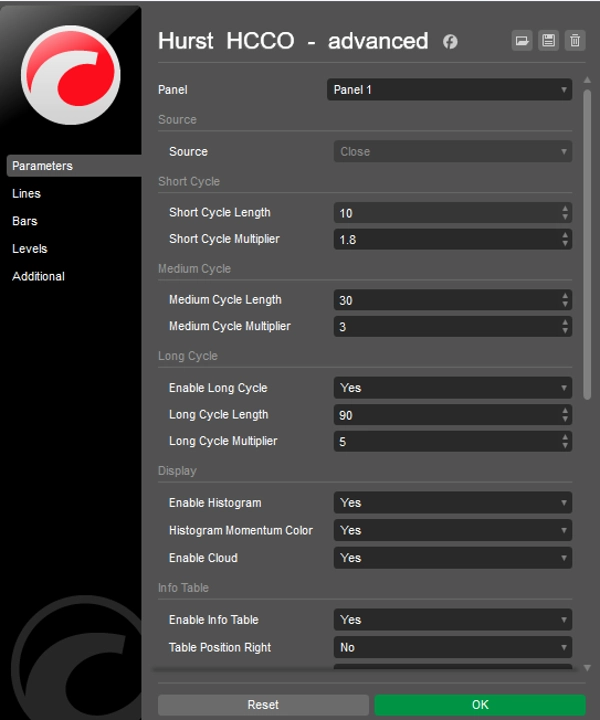Increase Medium Cycle Multiplier with up arrow
Image resolution: width=600 pixels, height=720 pixels.
565,322
